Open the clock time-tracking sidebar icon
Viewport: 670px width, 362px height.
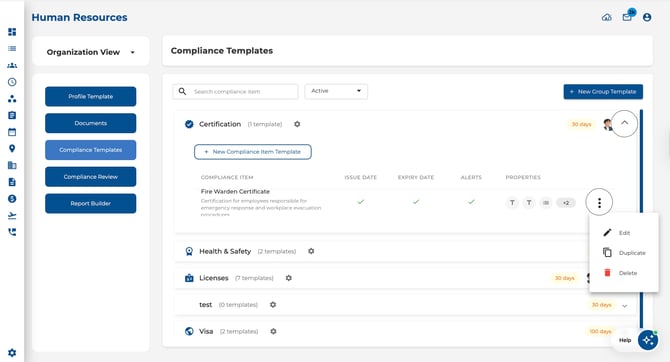click(12, 82)
